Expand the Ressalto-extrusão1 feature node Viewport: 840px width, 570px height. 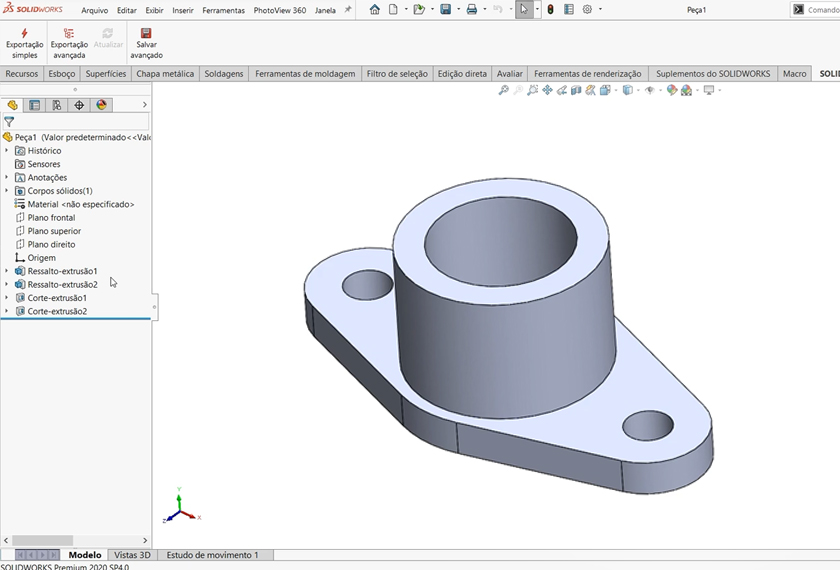pyautogui.click(x=7, y=271)
